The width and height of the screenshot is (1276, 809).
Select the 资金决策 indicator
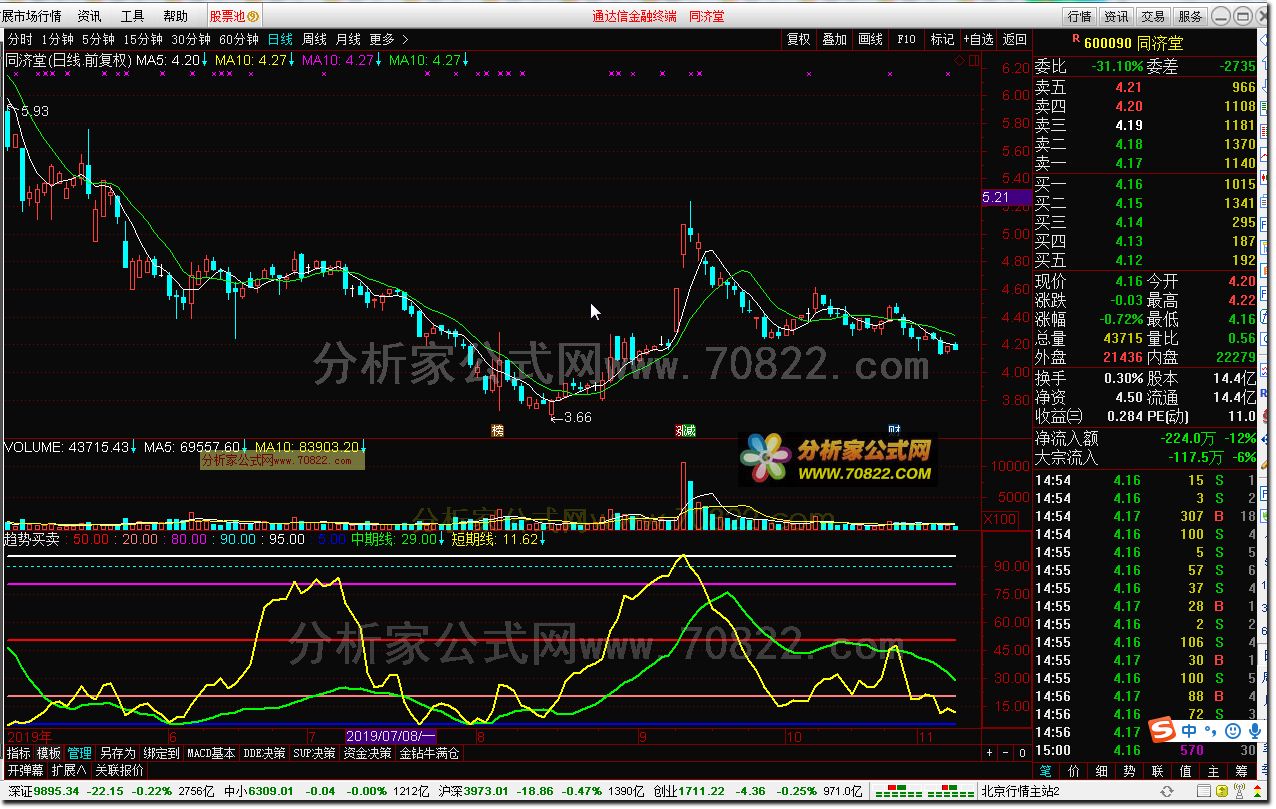(367, 753)
